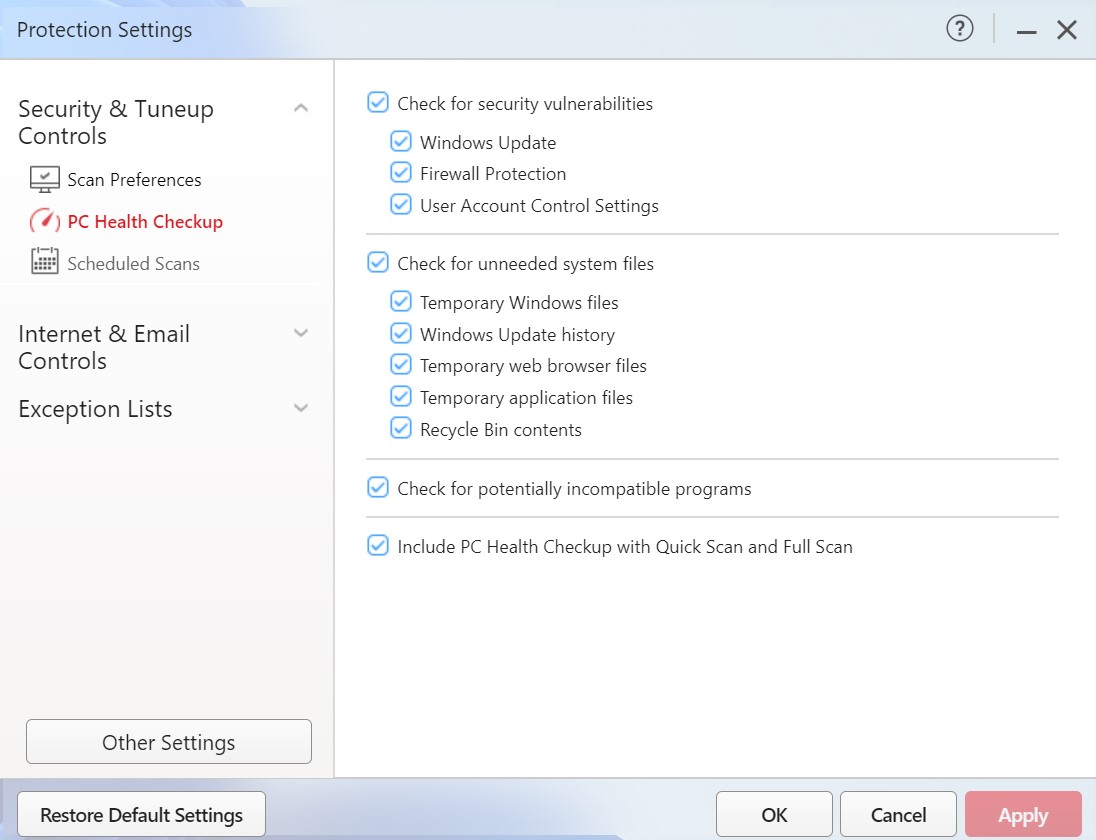1096x840 pixels.
Task: Click the Scan Preferences monitor icon
Action: tap(45, 180)
